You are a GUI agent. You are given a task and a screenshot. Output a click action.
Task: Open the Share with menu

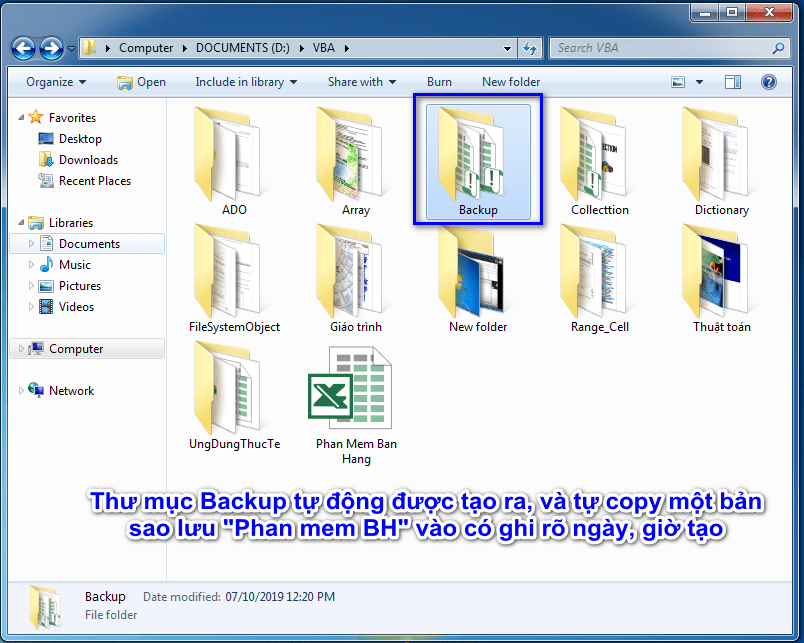coord(361,82)
